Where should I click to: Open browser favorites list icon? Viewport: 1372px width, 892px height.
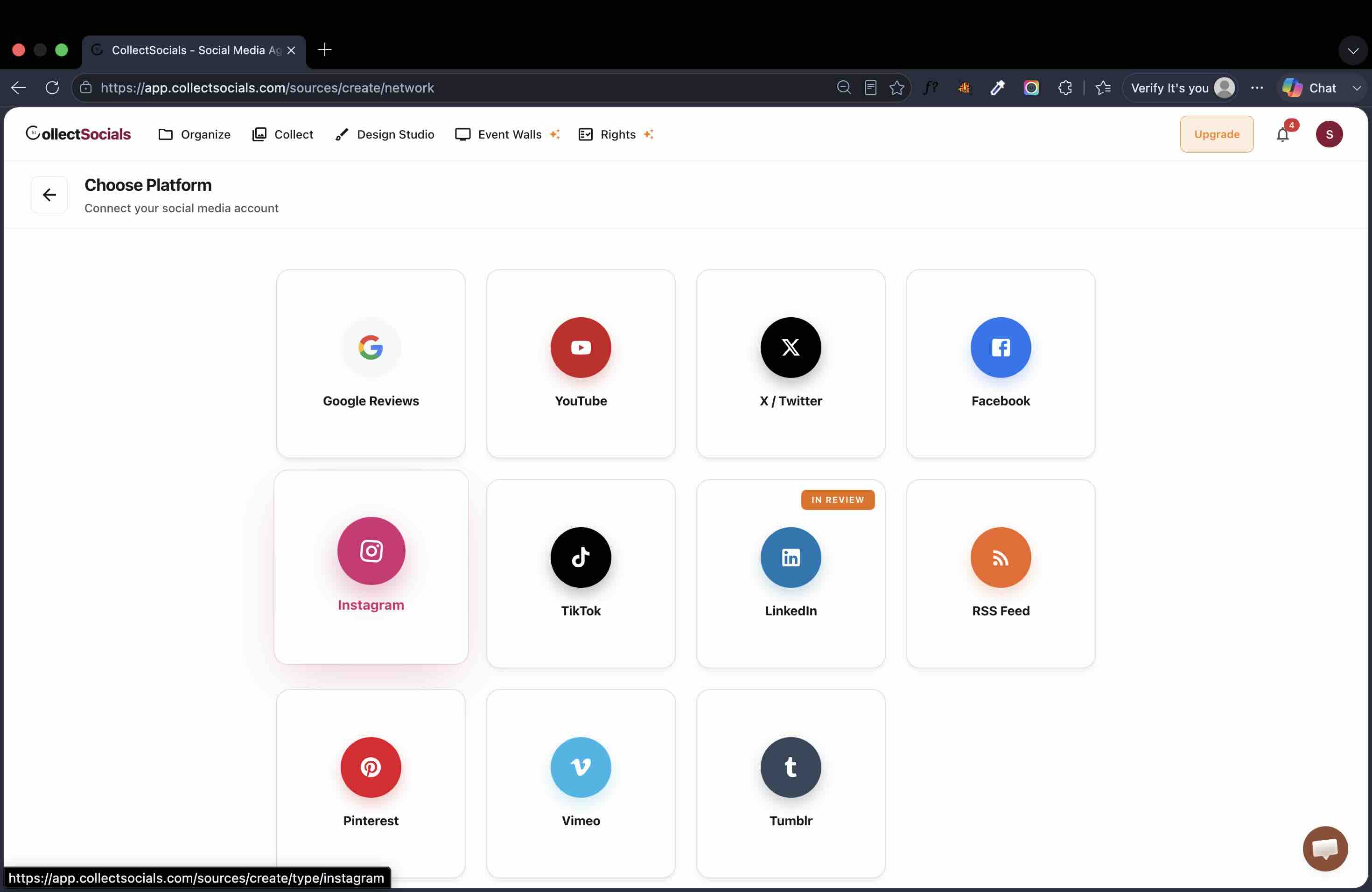1103,88
